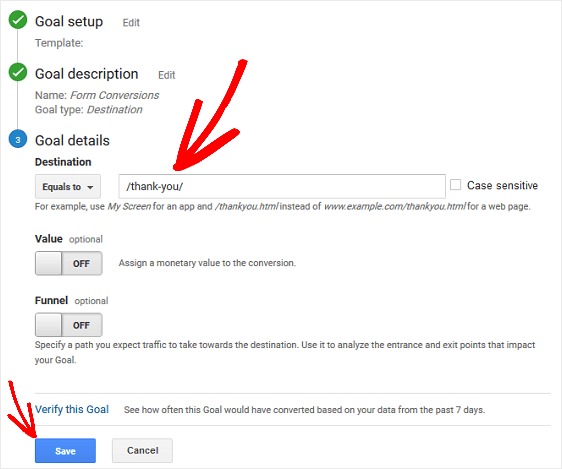Screen dimensions: 562x469
Task: Click the Verify this Goal link
Action: (72, 409)
